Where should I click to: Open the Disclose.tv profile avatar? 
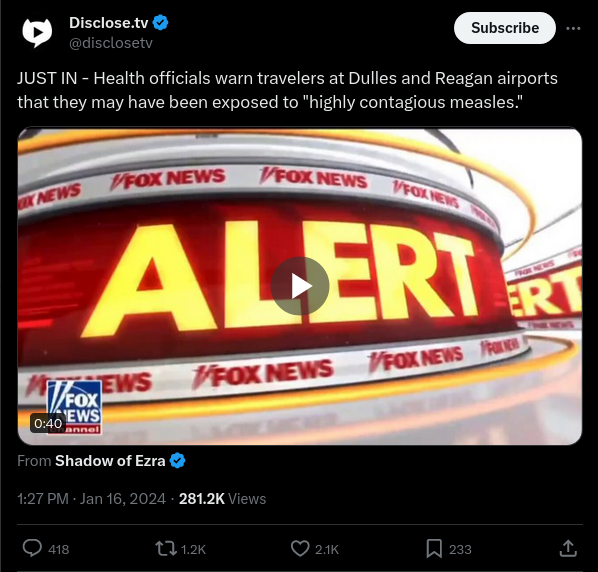pyautogui.click(x=37, y=33)
